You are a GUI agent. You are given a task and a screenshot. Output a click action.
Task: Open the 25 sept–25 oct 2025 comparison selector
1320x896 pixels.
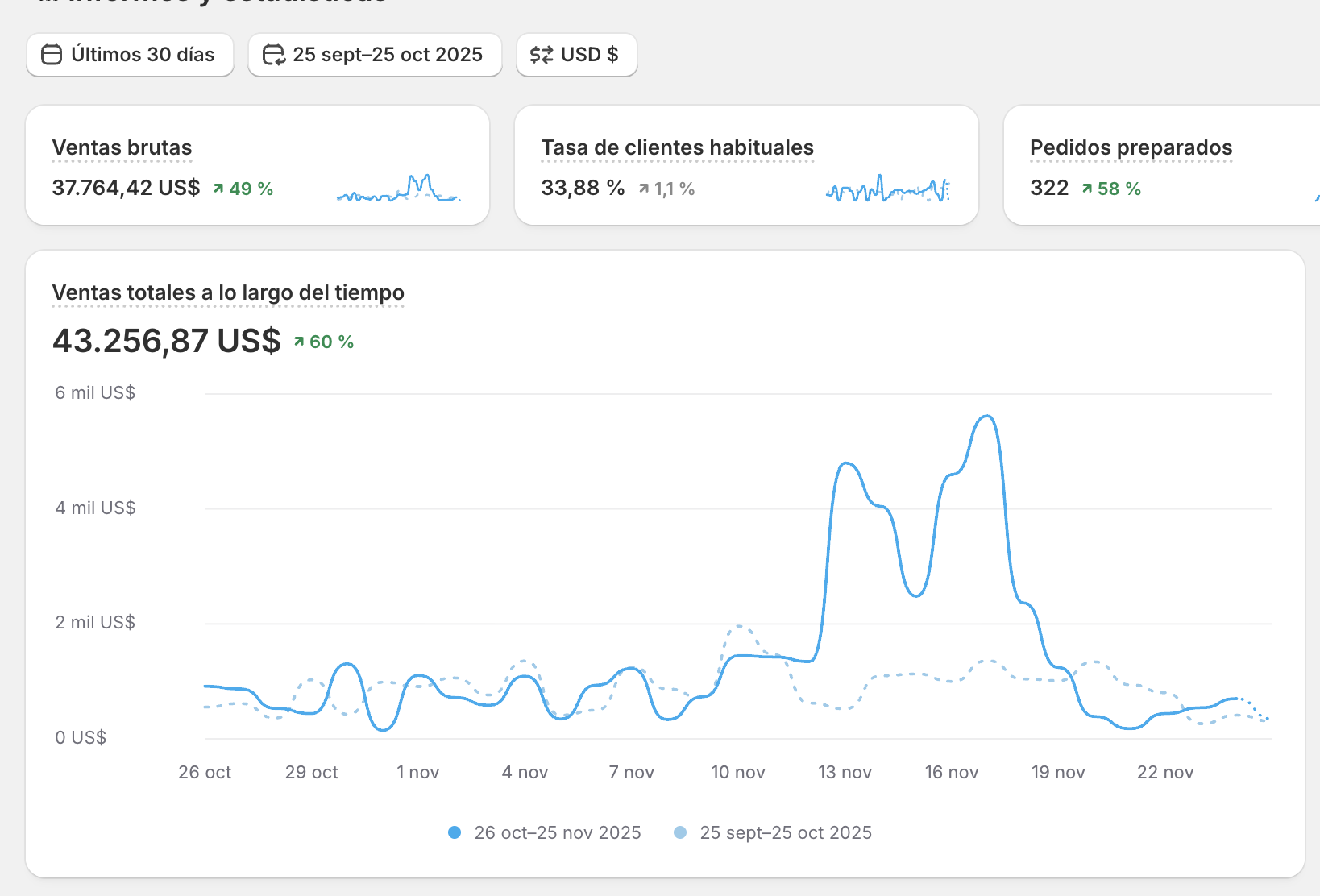click(x=375, y=55)
